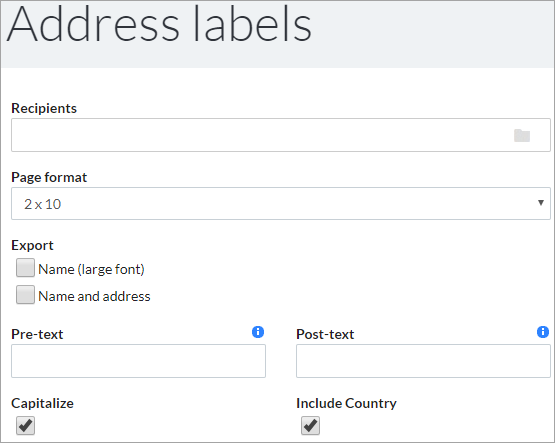Open the Page format 2 x 10 dropdown
Image resolution: width=555 pixels, height=443 pixels.
[281, 204]
